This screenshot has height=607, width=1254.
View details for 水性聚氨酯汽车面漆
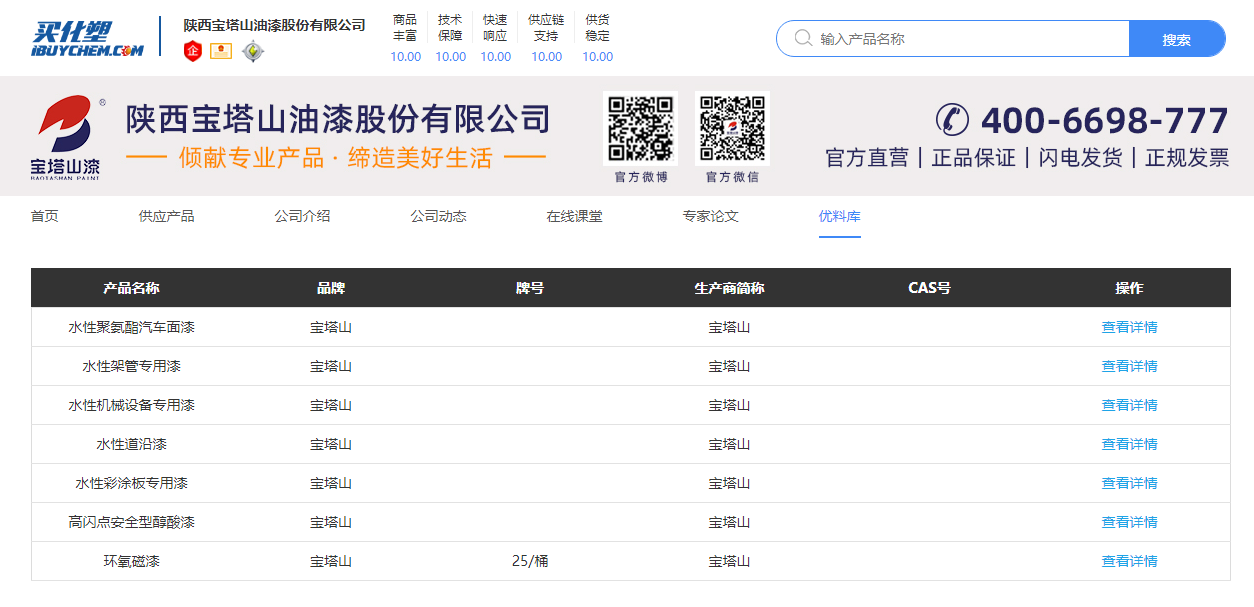1130,327
